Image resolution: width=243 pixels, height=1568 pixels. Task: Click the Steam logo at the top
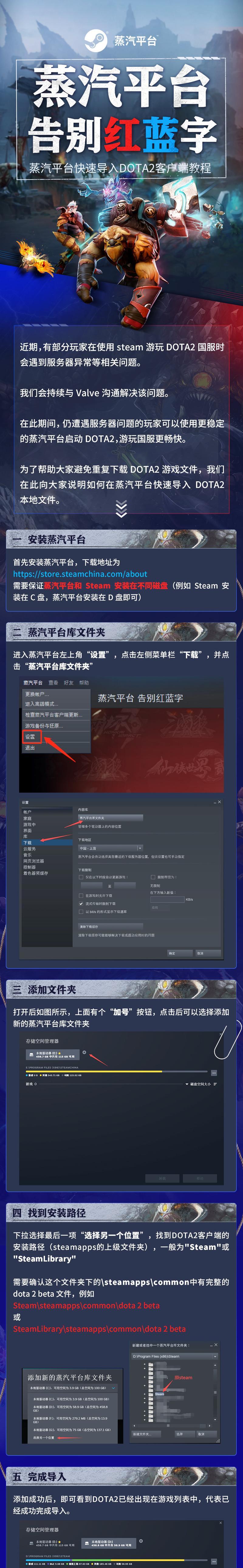point(96,41)
